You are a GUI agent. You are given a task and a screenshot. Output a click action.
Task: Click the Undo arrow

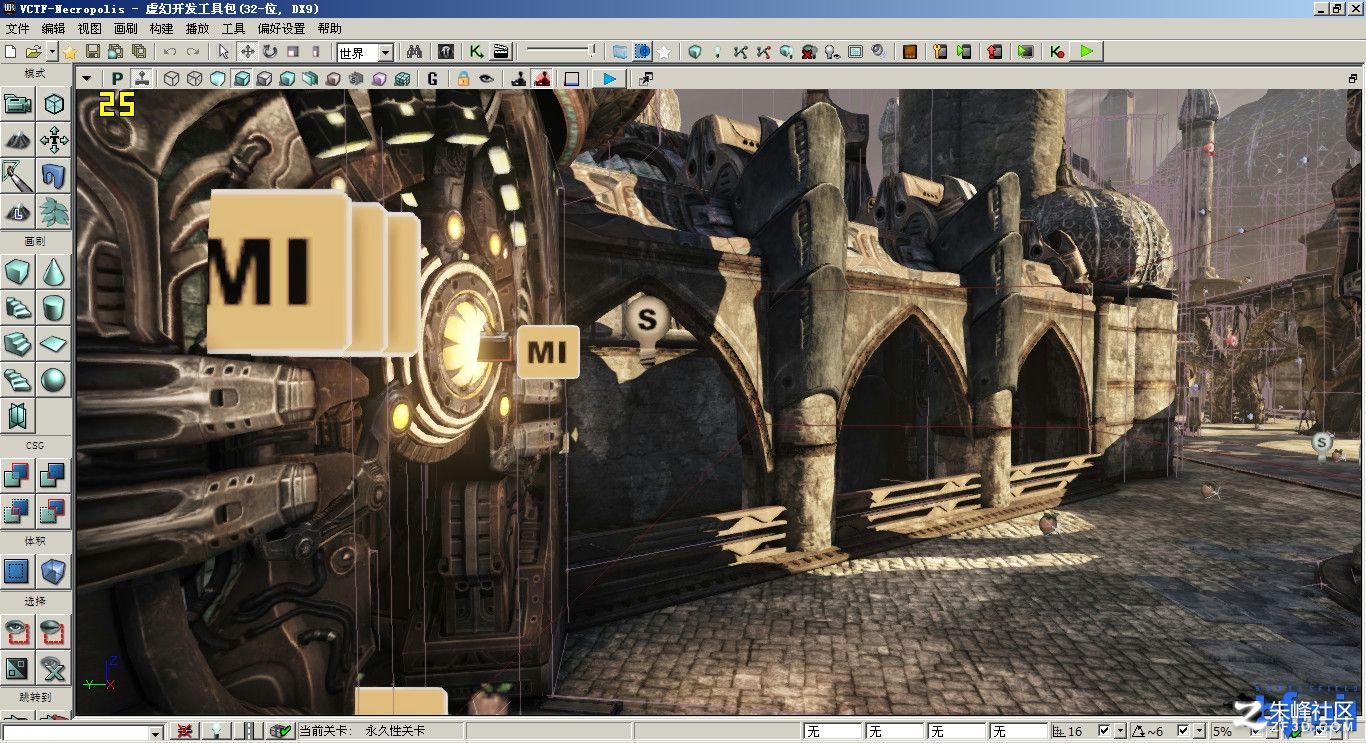[170, 52]
